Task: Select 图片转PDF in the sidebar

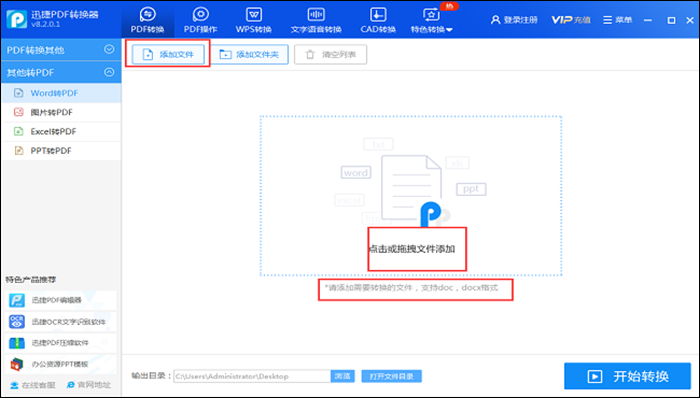Action: (x=61, y=112)
